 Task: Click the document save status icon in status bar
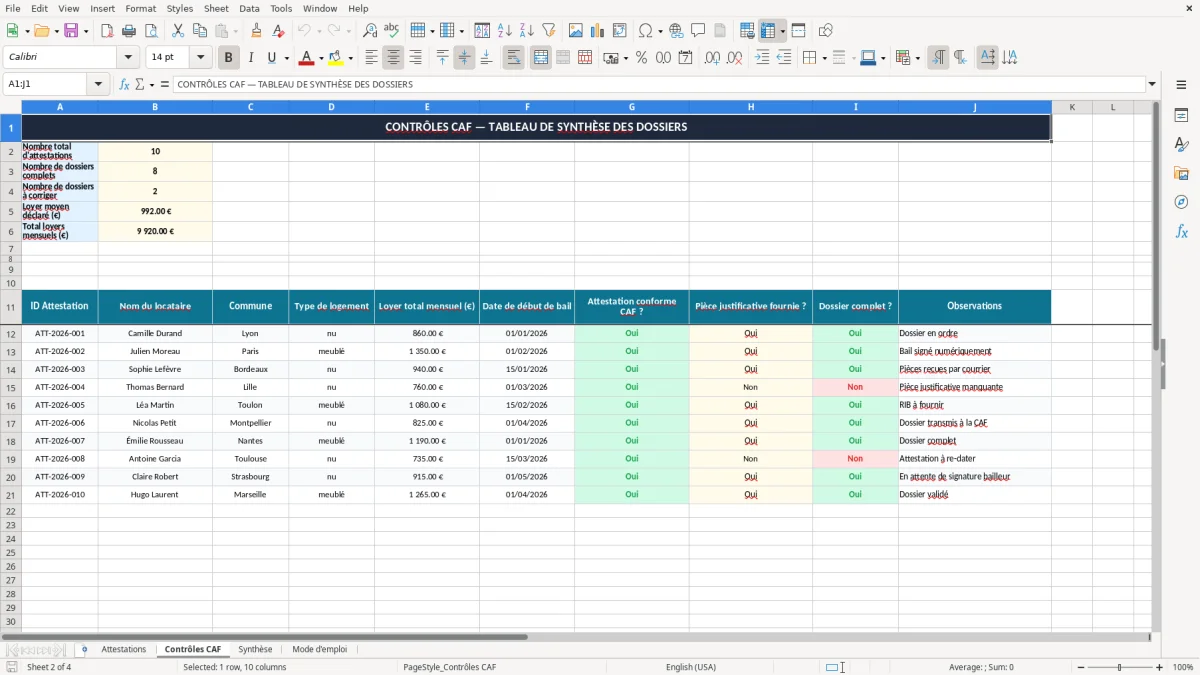[12, 667]
